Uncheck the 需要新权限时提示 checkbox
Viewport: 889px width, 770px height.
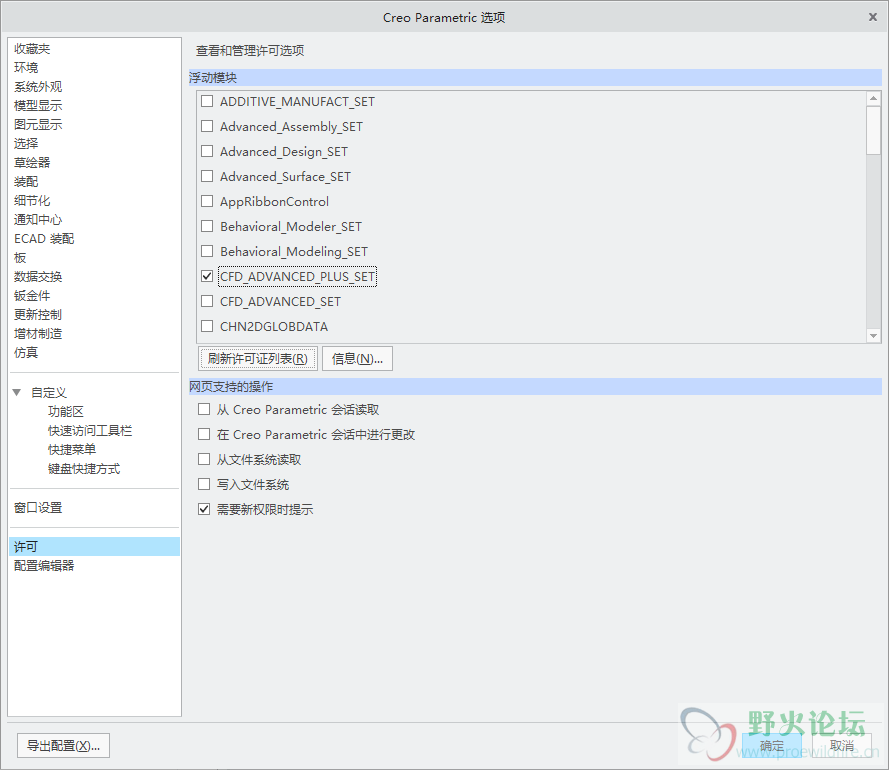pyautogui.click(x=204, y=509)
